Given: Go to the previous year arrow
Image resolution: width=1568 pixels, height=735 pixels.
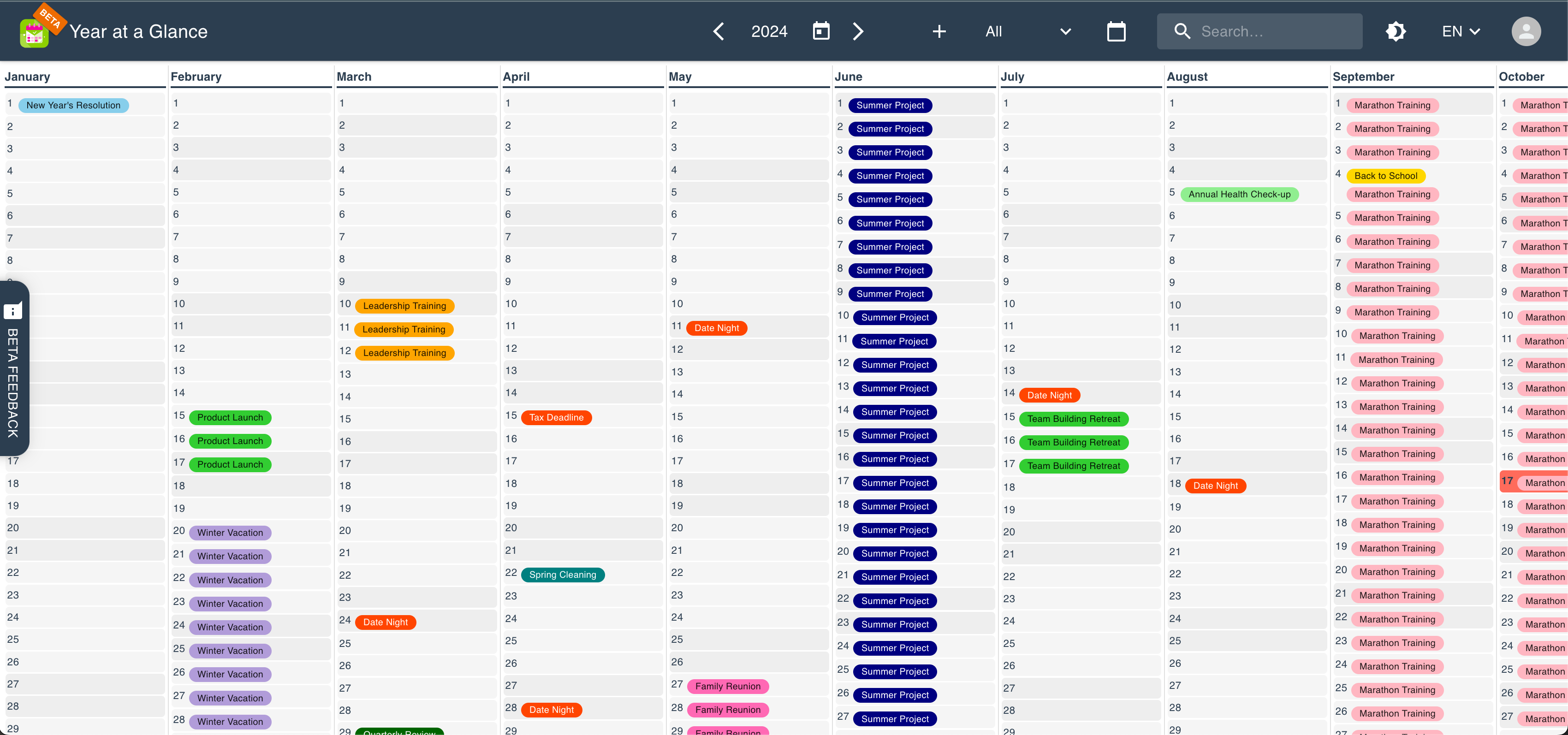Looking at the screenshot, I should [x=719, y=32].
